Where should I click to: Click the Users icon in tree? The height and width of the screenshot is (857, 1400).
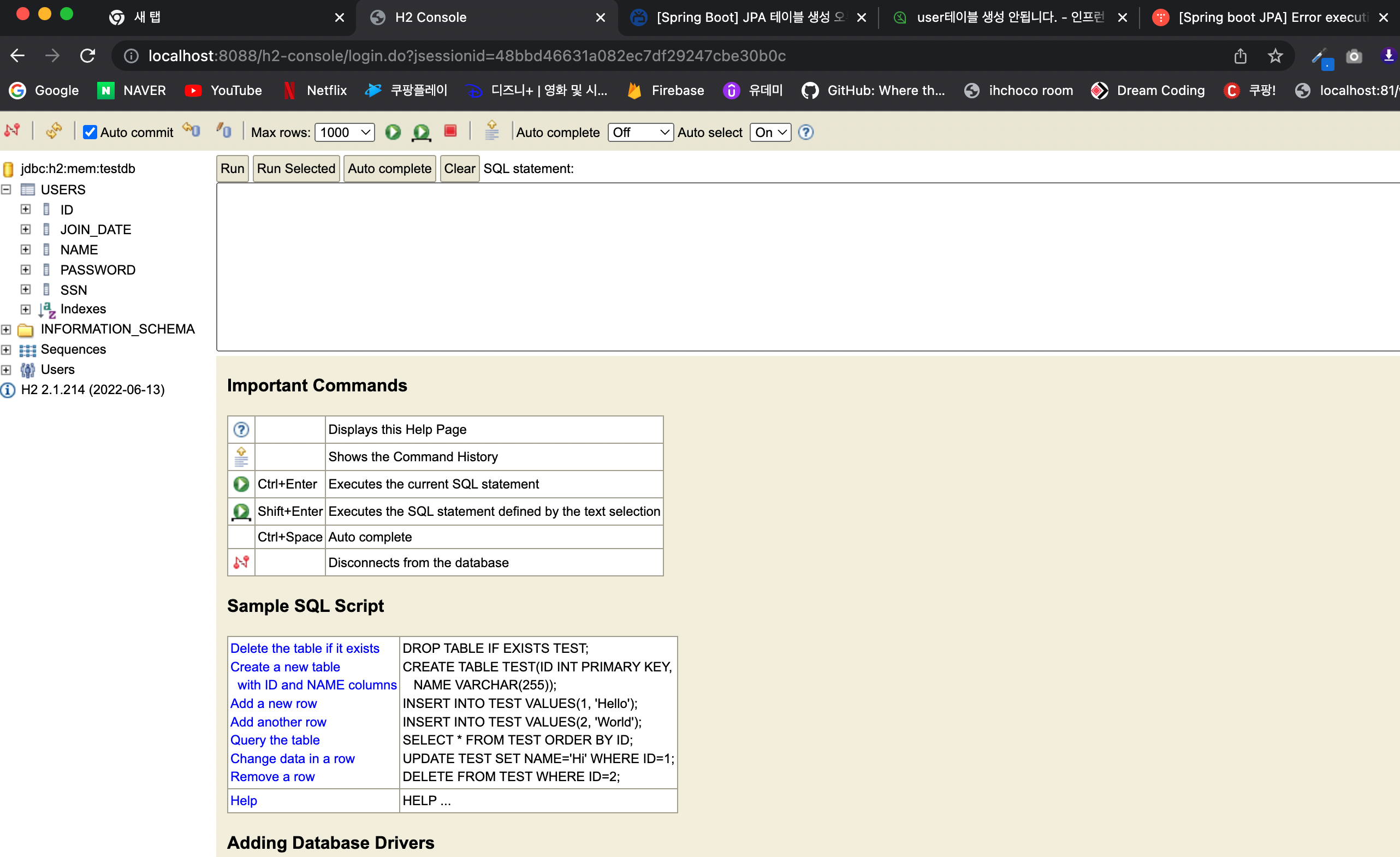coord(27,370)
